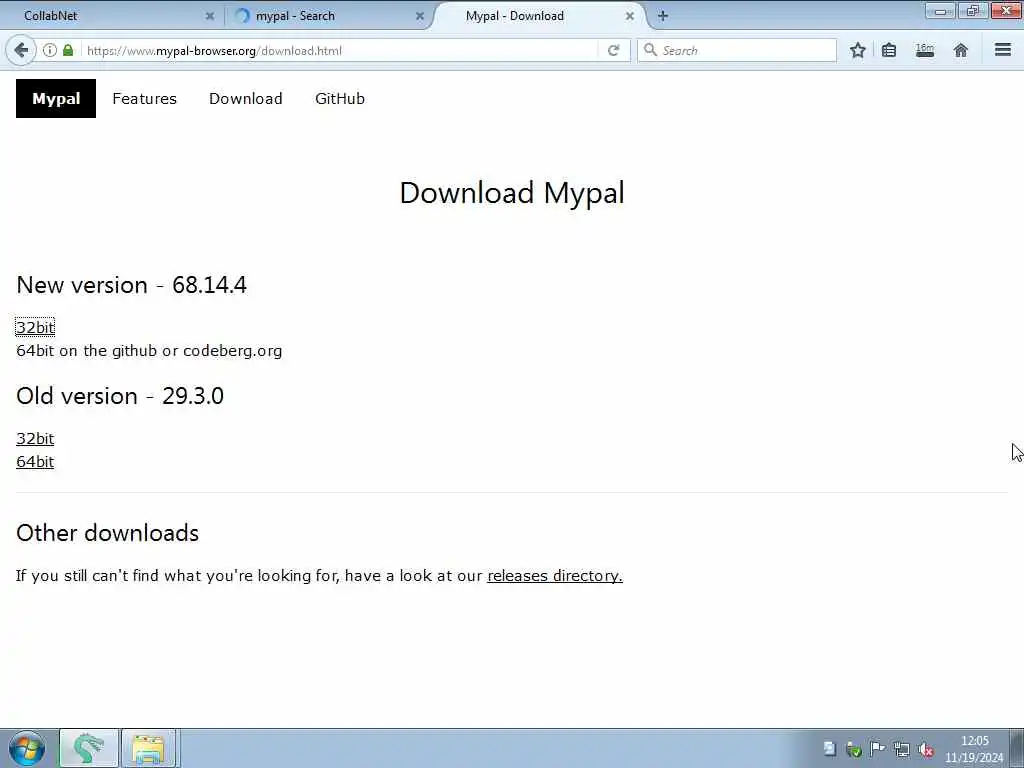Click the Download Mypal heading text
The width and height of the screenshot is (1024, 768).
[x=512, y=193]
